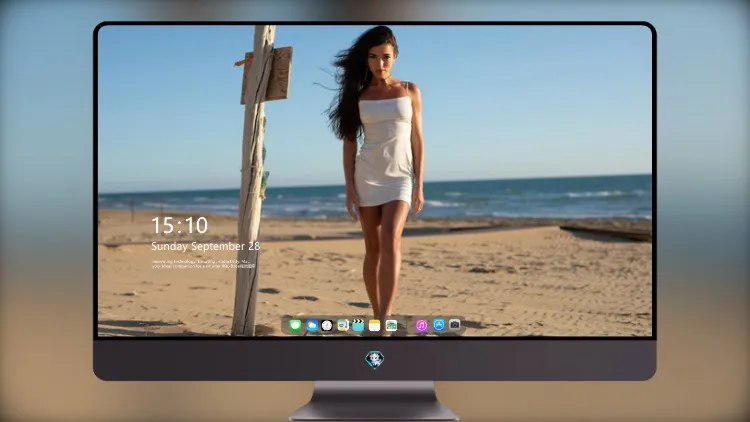The image size is (750, 422).
Task: Click the 15:10 clock widget
Action: tap(180, 225)
